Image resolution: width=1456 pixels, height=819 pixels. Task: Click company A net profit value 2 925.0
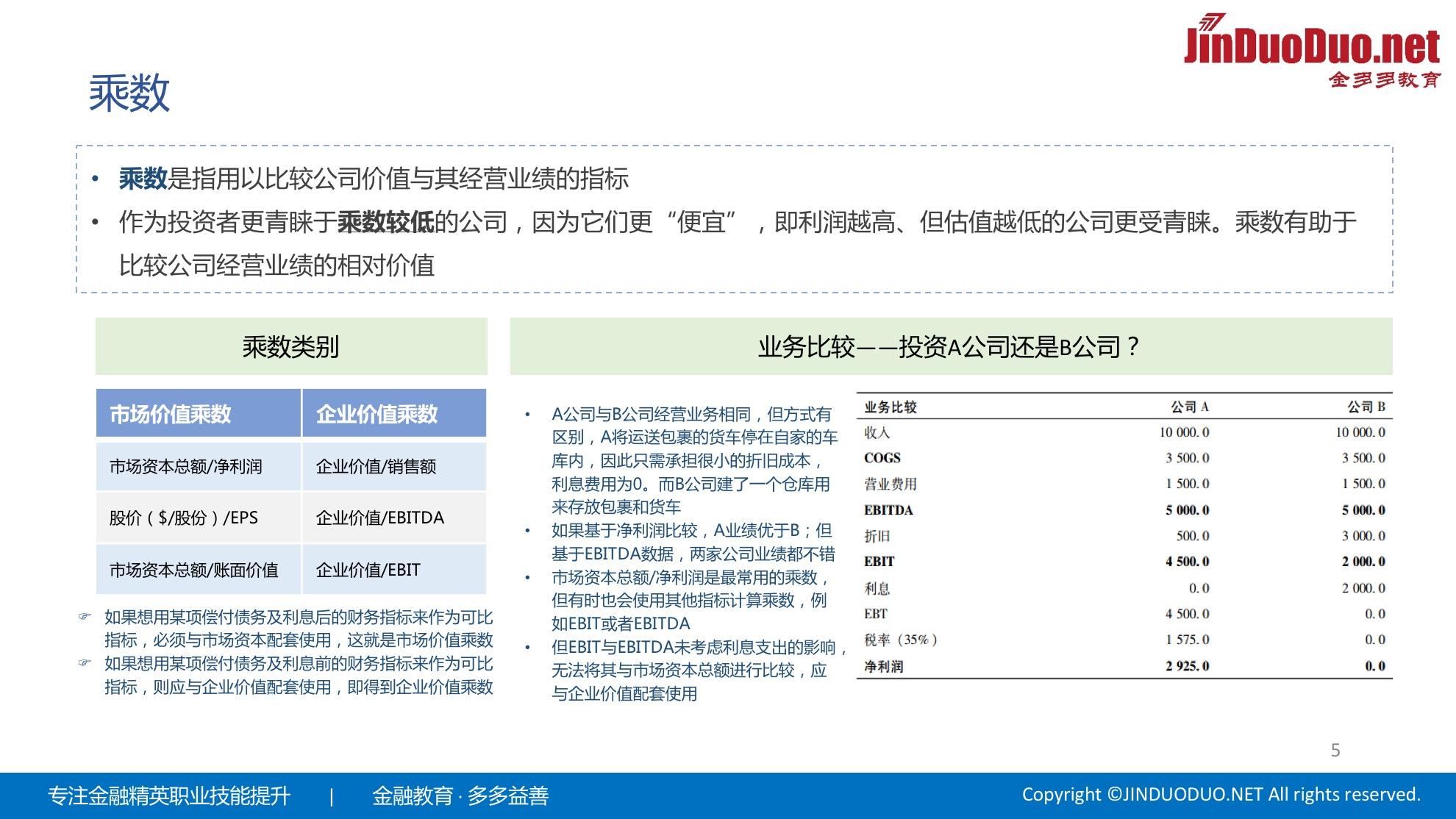pos(1188,666)
